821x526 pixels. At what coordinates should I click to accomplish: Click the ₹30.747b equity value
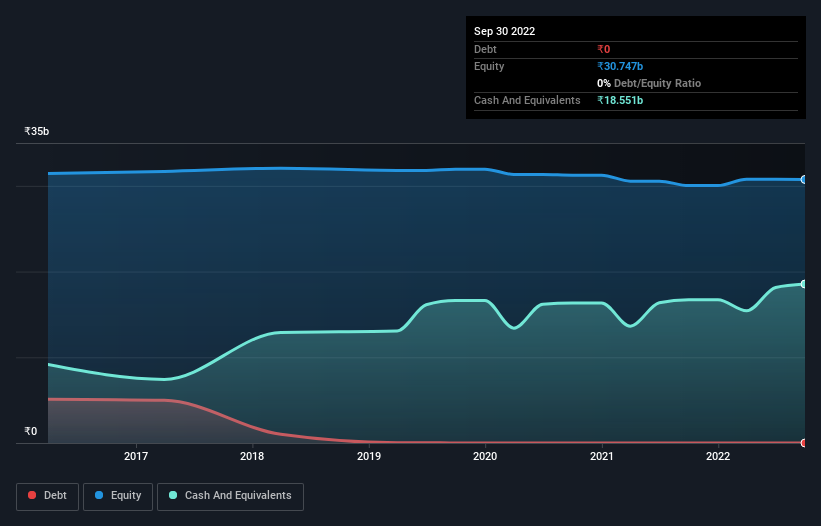[x=620, y=66]
